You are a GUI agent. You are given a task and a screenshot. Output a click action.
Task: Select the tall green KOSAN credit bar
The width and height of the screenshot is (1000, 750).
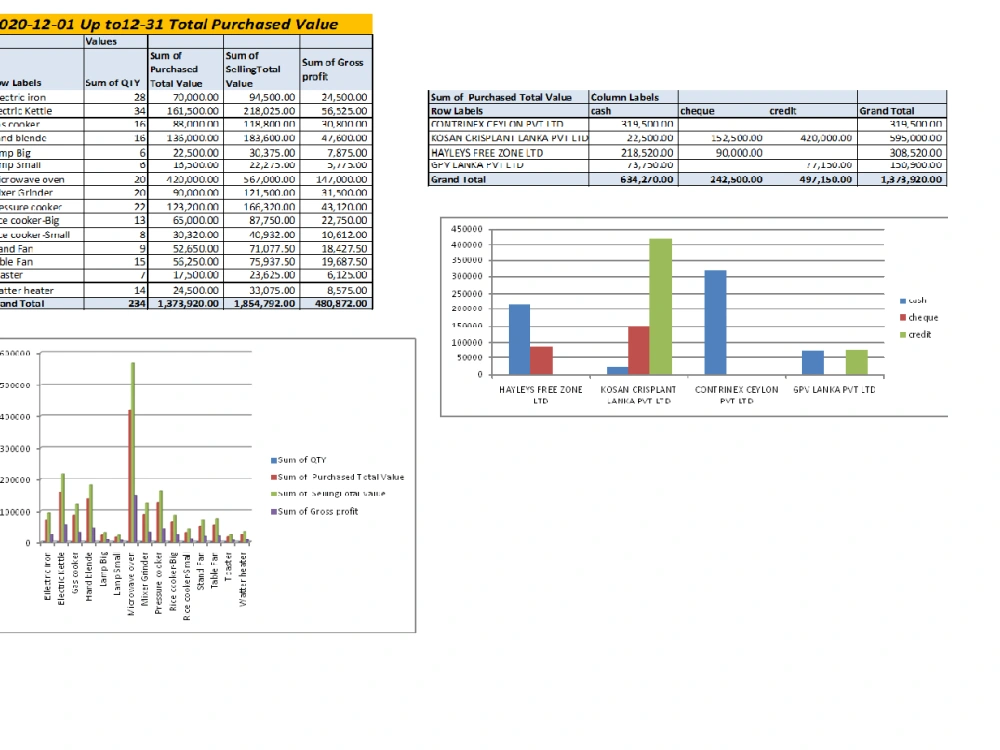(661, 307)
